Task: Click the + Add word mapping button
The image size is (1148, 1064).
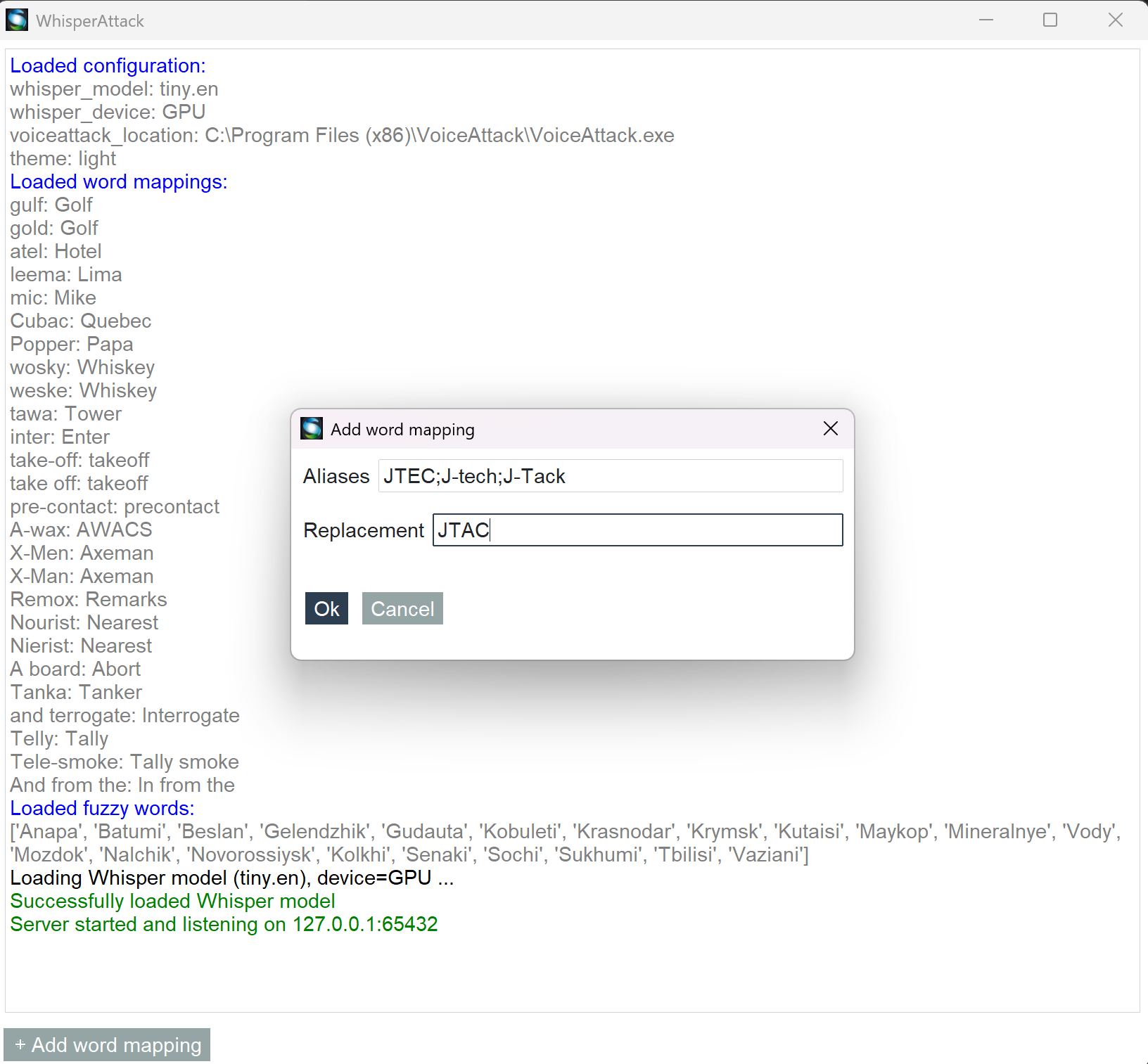Action: point(107,1045)
